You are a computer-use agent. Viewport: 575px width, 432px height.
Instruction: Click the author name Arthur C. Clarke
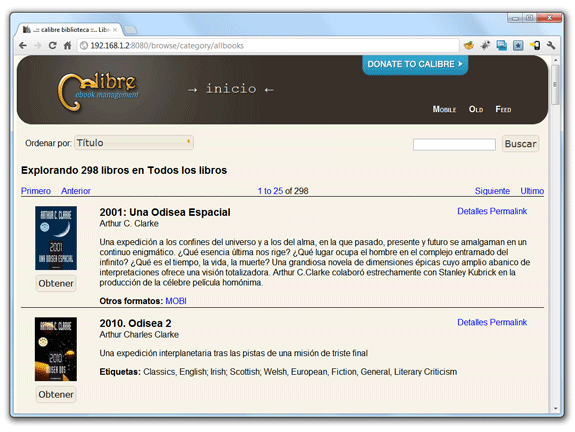[x=129, y=224]
